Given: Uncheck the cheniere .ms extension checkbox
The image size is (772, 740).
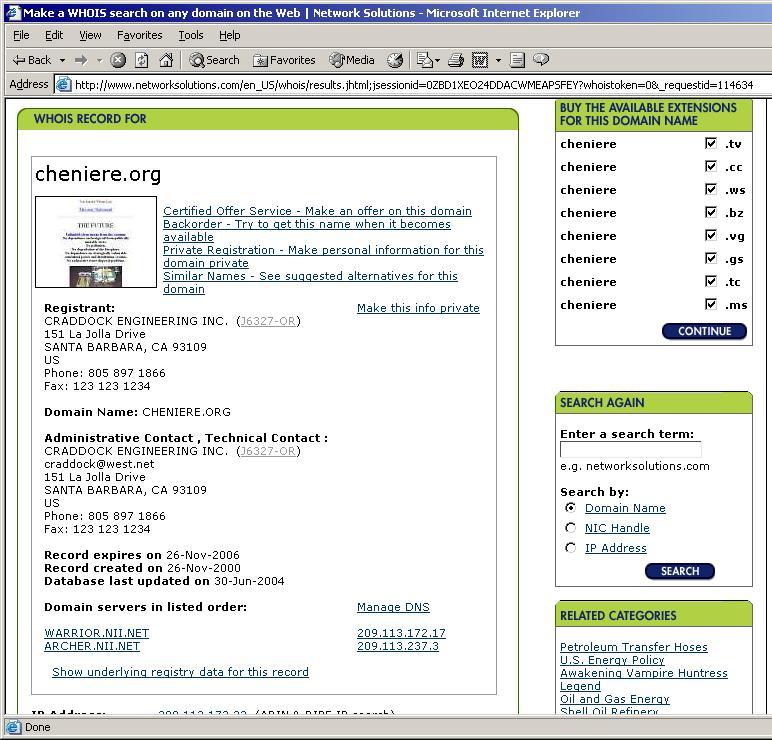Looking at the screenshot, I should click(x=710, y=304).
